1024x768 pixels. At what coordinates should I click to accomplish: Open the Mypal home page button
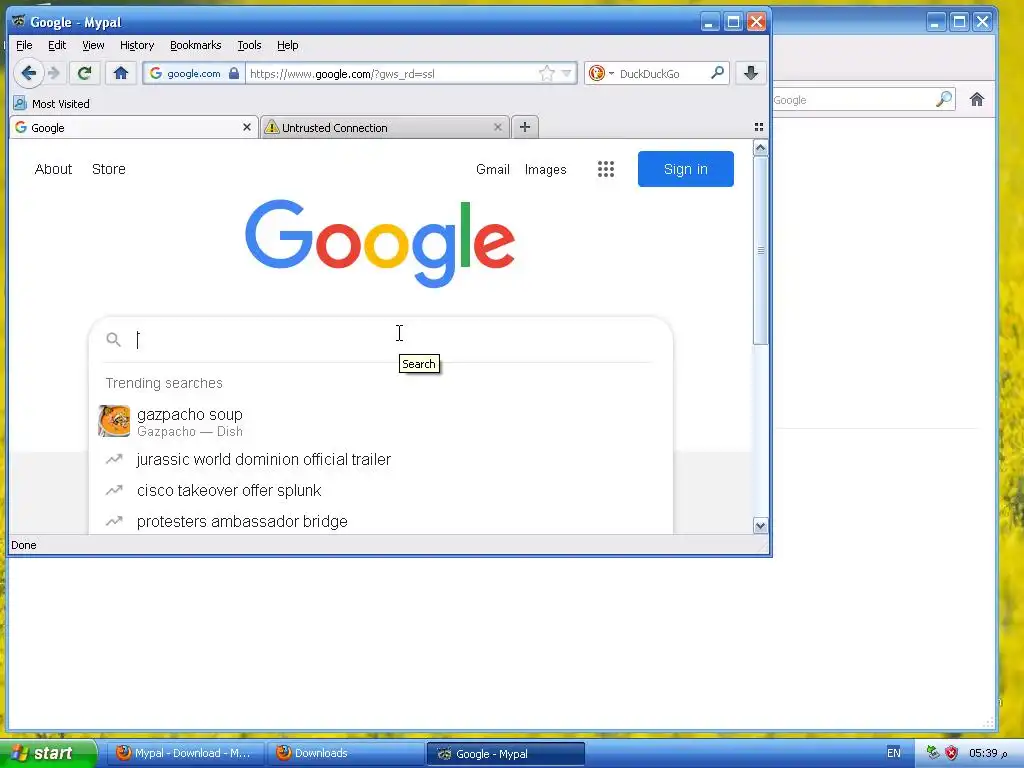point(121,73)
